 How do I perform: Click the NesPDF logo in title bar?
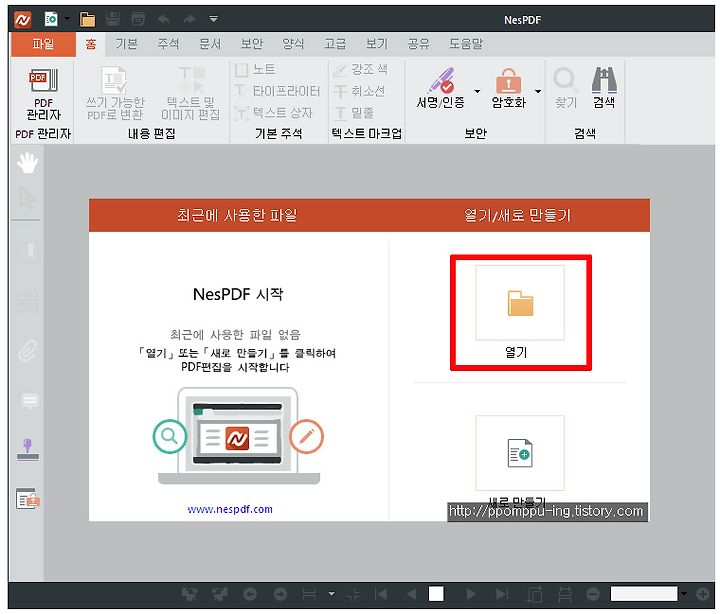pyautogui.click(x=22, y=19)
